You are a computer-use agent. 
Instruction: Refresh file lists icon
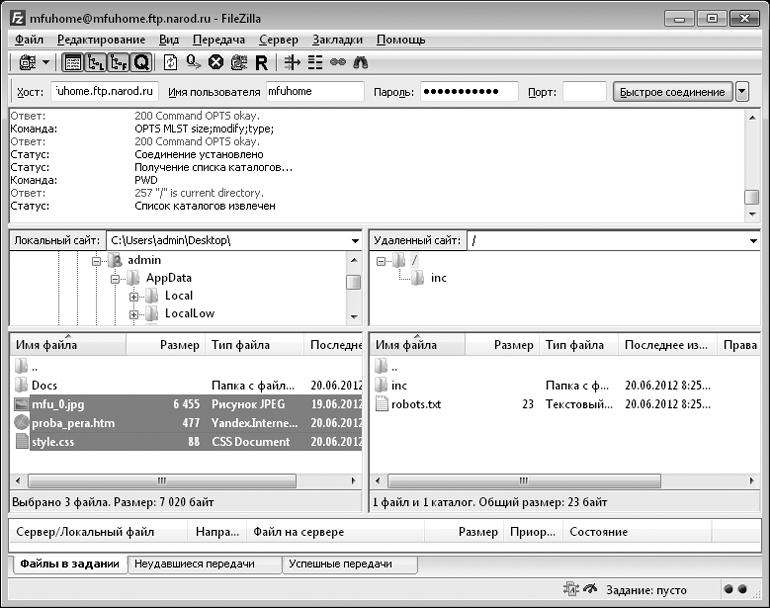coord(170,62)
